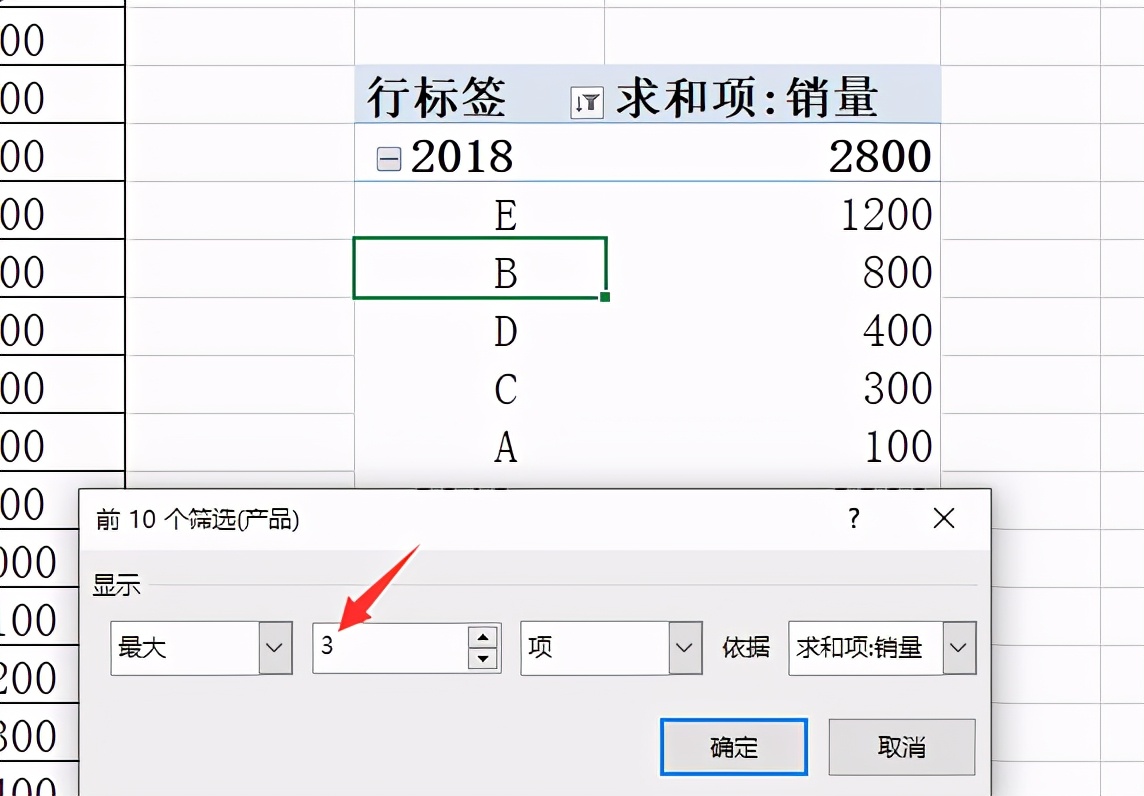This screenshot has width=1144, height=796.
Task: Select the 求和项:销量 header cell
Action: tap(773, 96)
